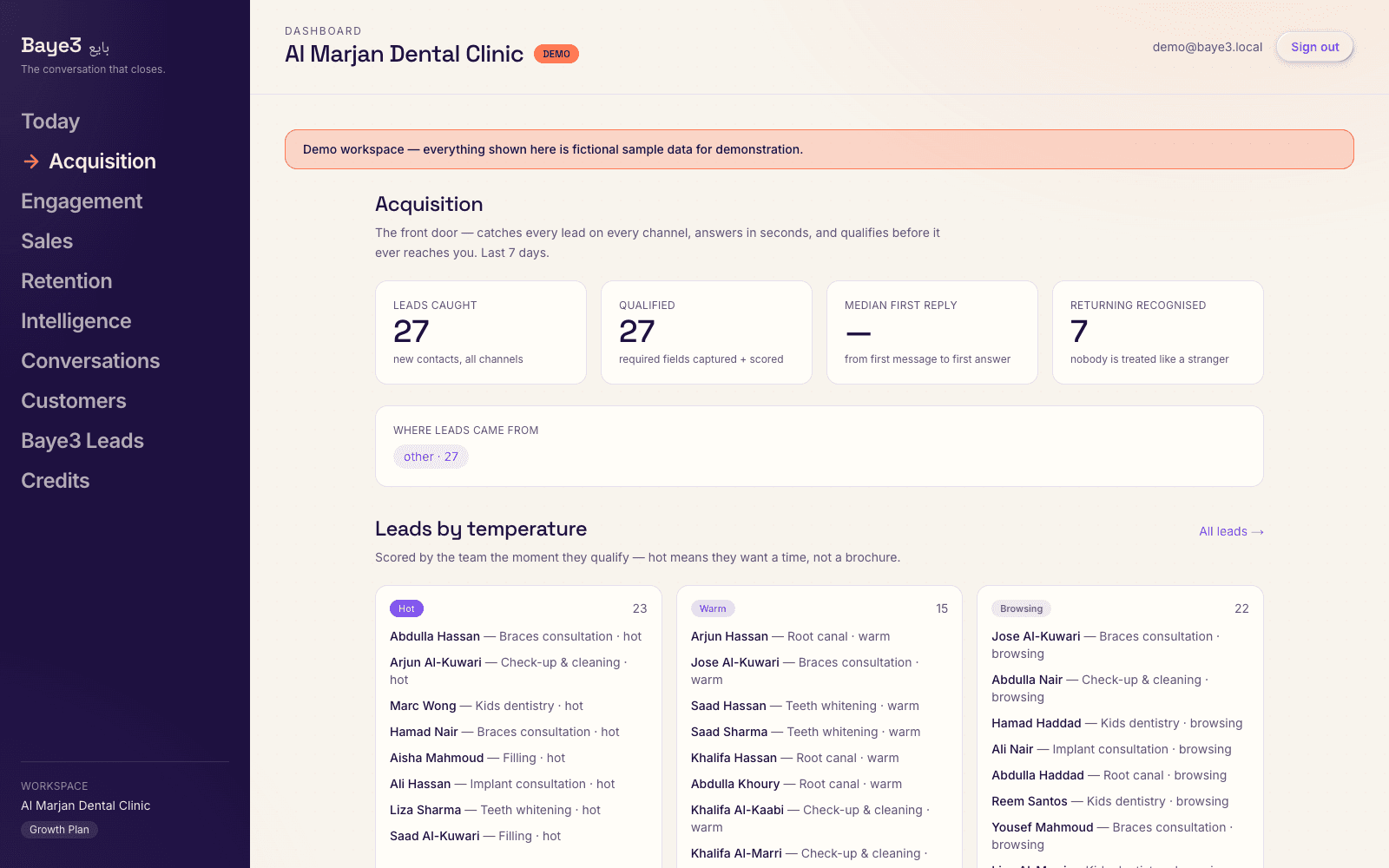Click the Browsing column count "22"

[x=1241, y=608]
